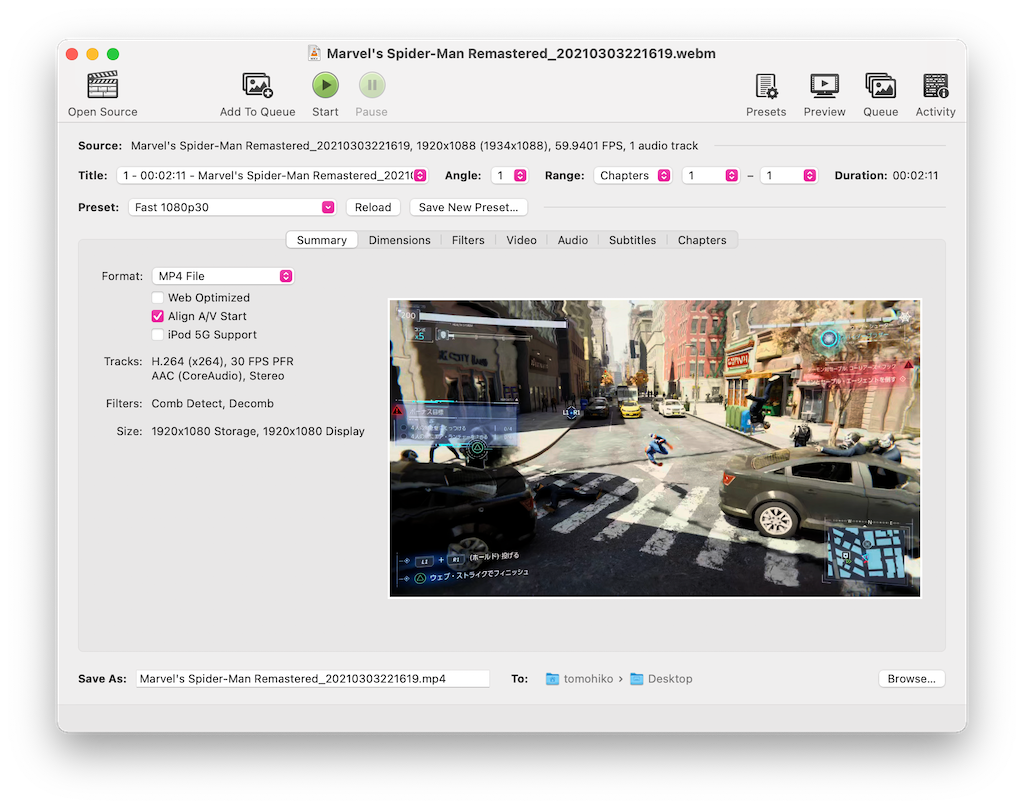Click the Source info text line
The image size is (1024, 808).
click(414, 146)
